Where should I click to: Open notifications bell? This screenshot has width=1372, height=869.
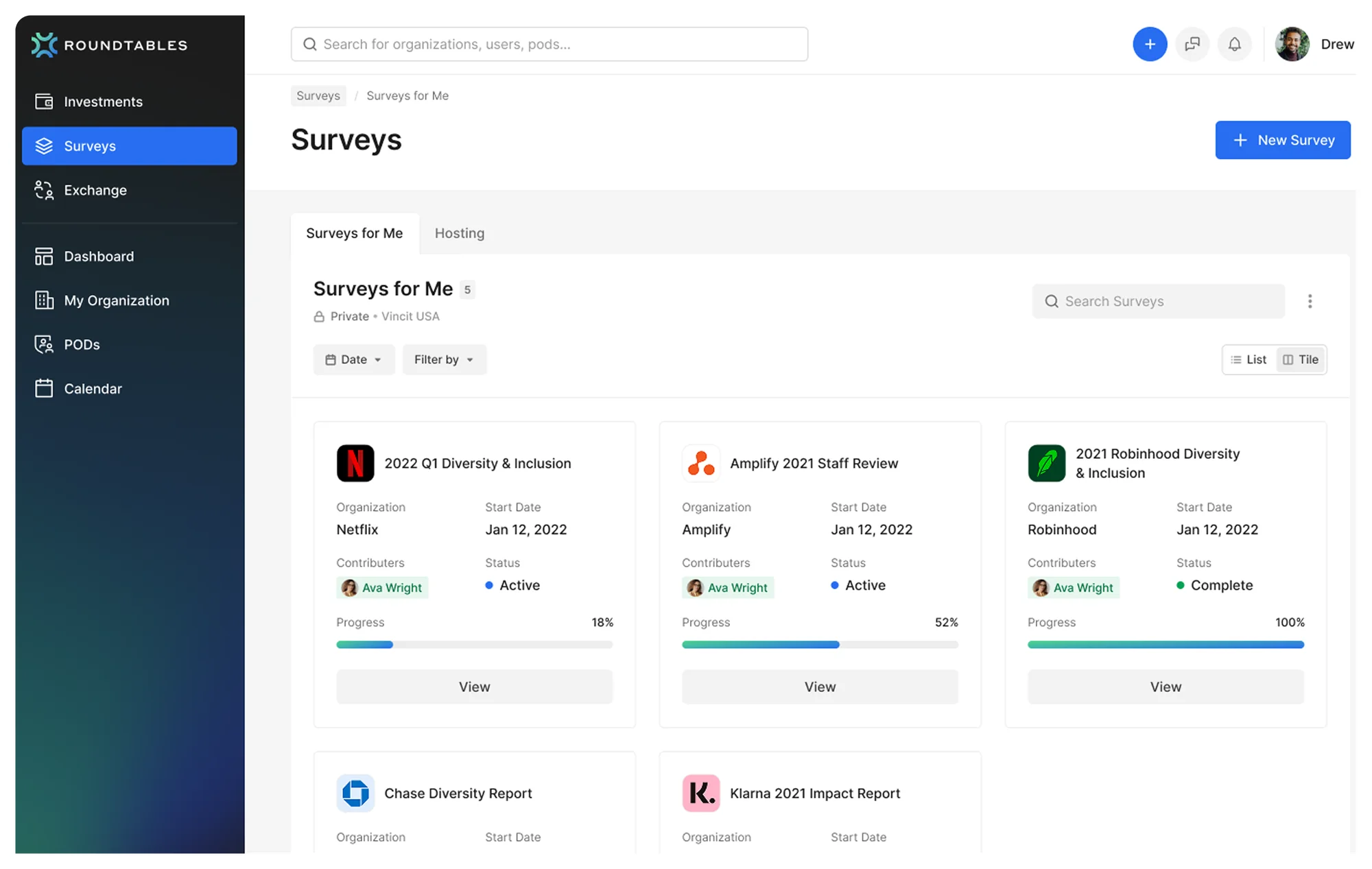(x=1234, y=44)
